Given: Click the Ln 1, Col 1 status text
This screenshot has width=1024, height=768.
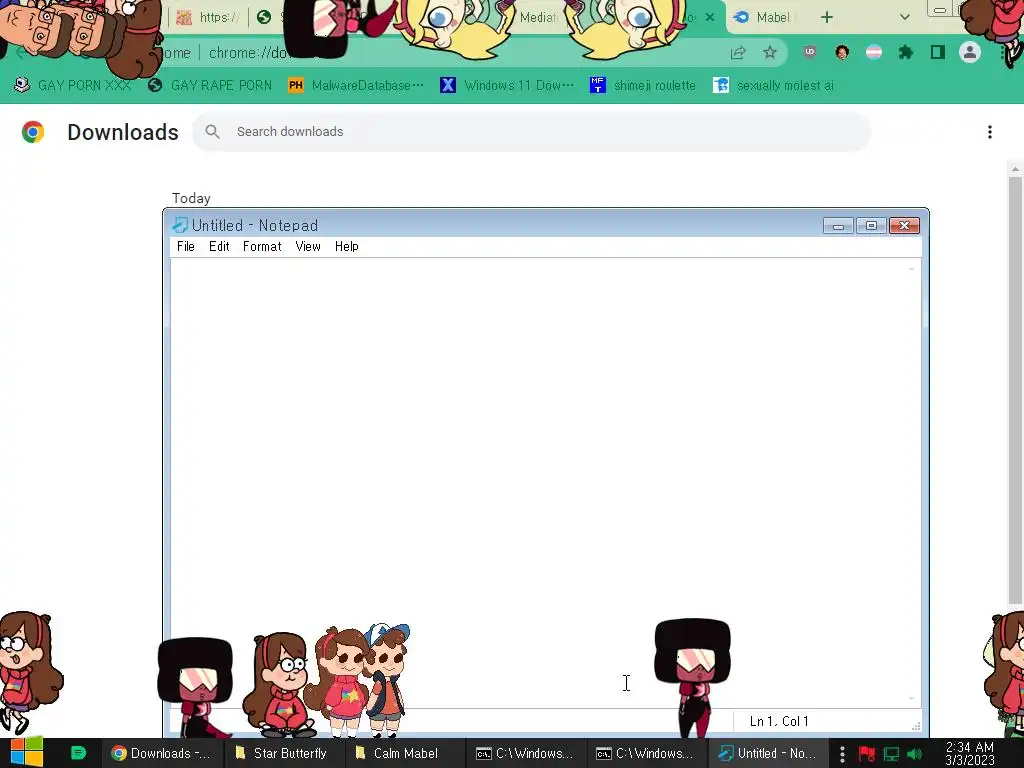Looking at the screenshot, I should (x=779, y=721).
